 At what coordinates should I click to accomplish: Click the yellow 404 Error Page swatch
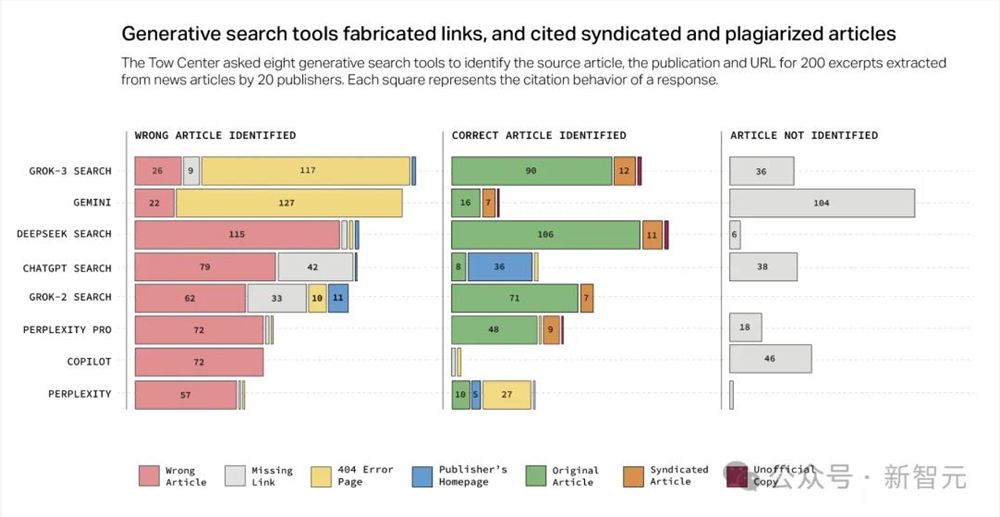322,475
